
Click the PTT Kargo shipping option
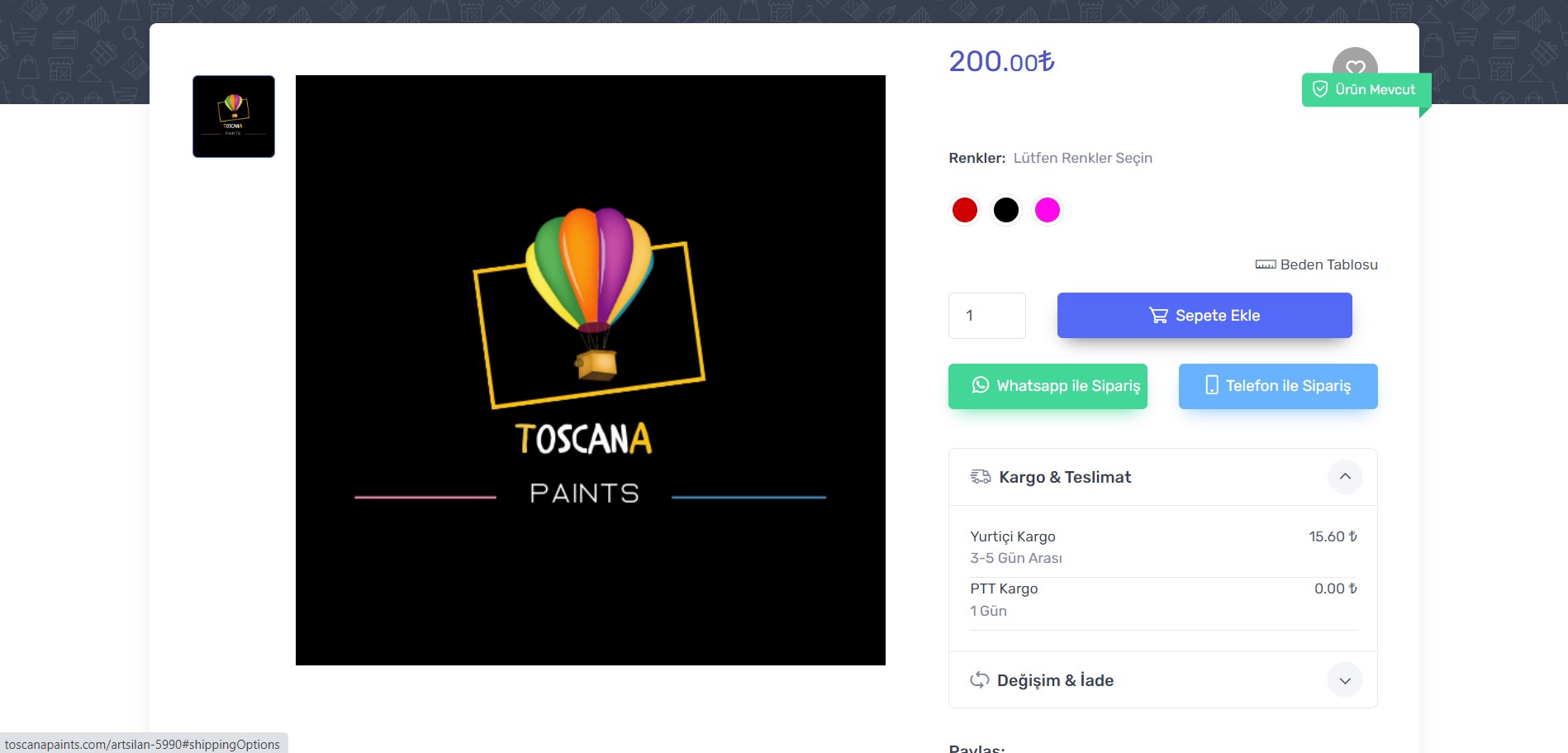click(x=1163, y=600)
